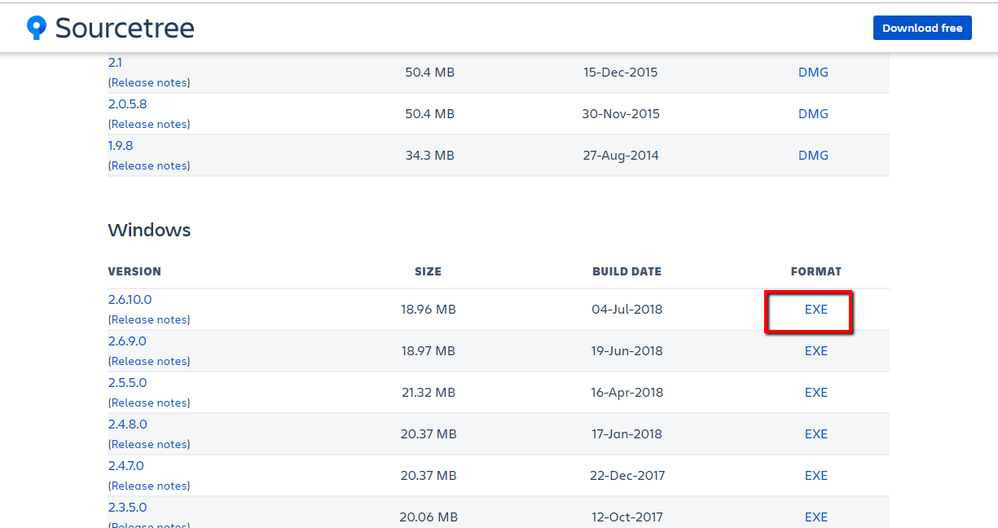Image resolution: width=998 pixels, height=528 pixels.
Task: Click the SIZE column header
Action: (428, 272)
